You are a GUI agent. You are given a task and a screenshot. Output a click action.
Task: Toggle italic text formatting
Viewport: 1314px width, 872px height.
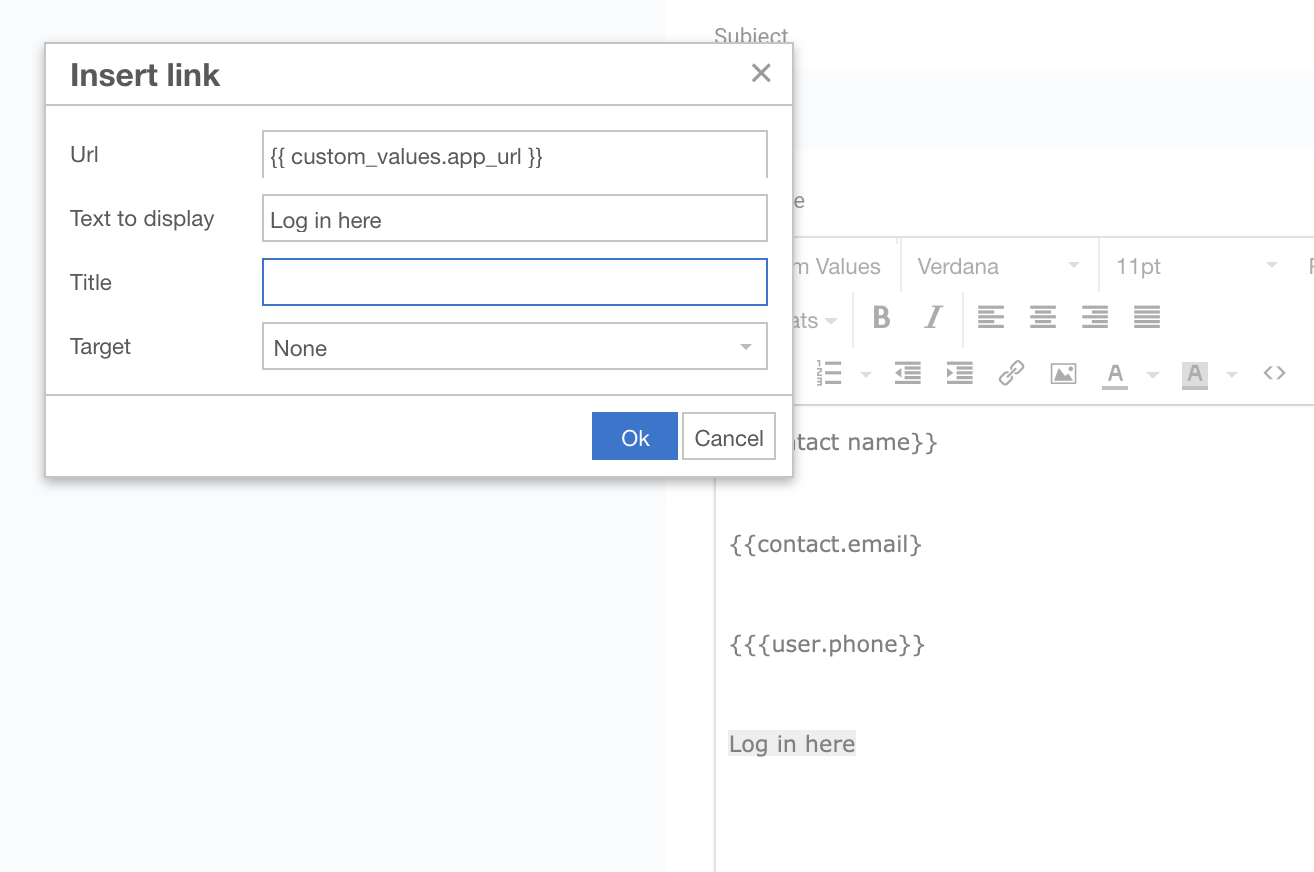click(933, 318)
